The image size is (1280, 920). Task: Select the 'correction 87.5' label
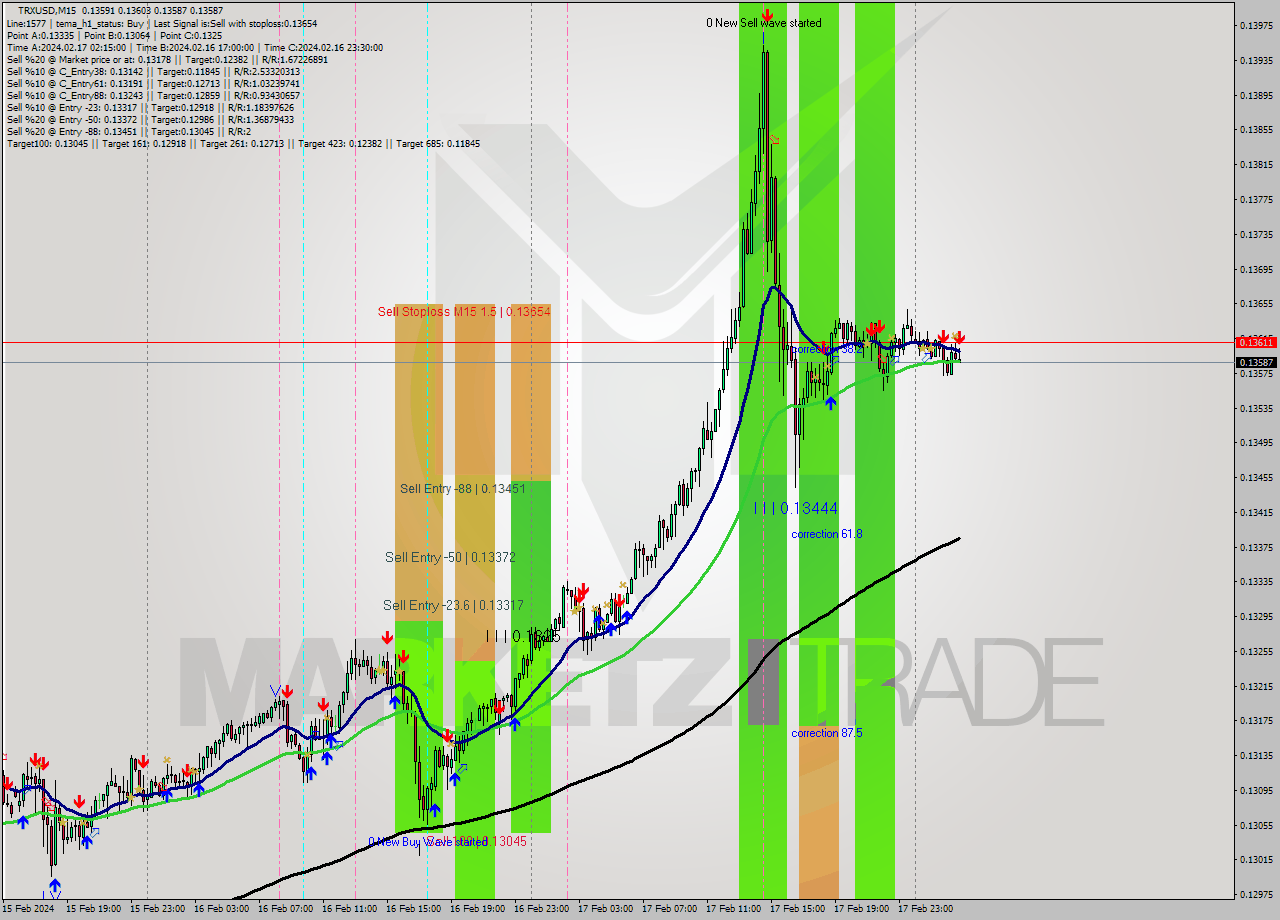pos(826,733)
